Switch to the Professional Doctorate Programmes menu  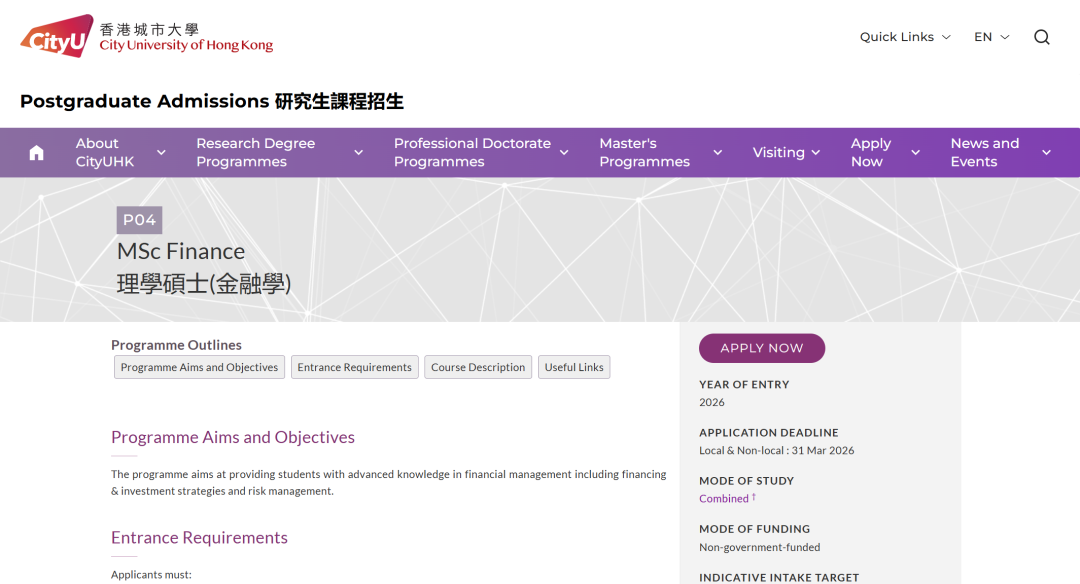(471, 152)
